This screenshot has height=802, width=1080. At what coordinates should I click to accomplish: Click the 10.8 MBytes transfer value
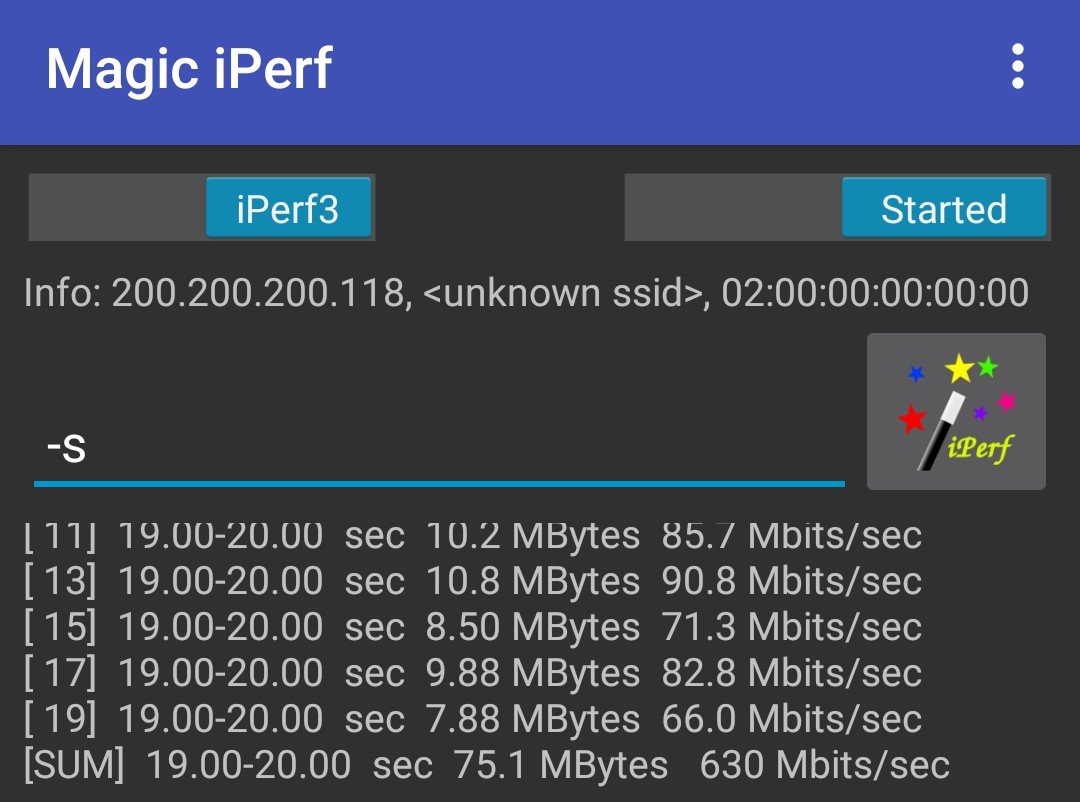coord(533,581)
